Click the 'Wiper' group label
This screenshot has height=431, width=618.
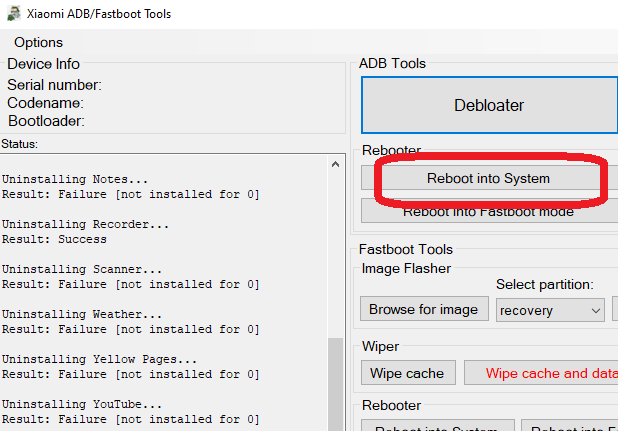[380, 346]
